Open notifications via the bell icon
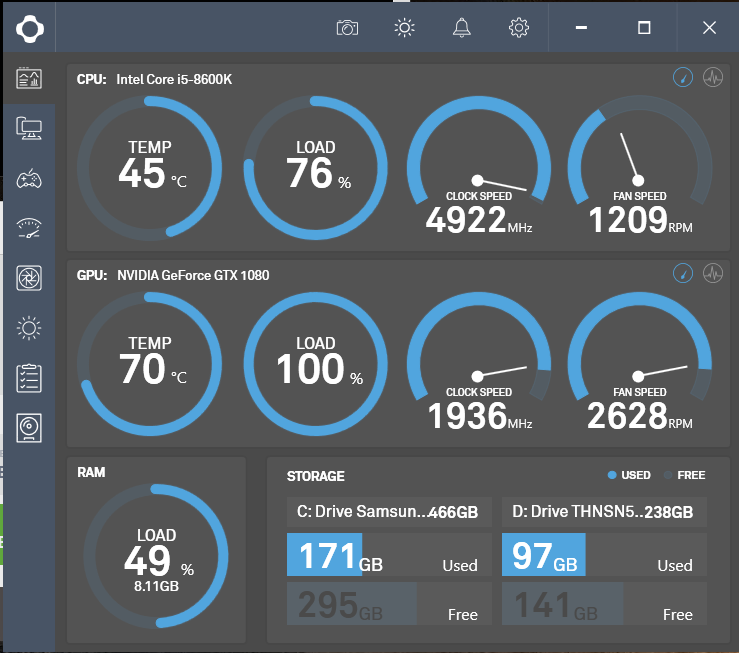The image size is (739, 653). pos(462,28)
